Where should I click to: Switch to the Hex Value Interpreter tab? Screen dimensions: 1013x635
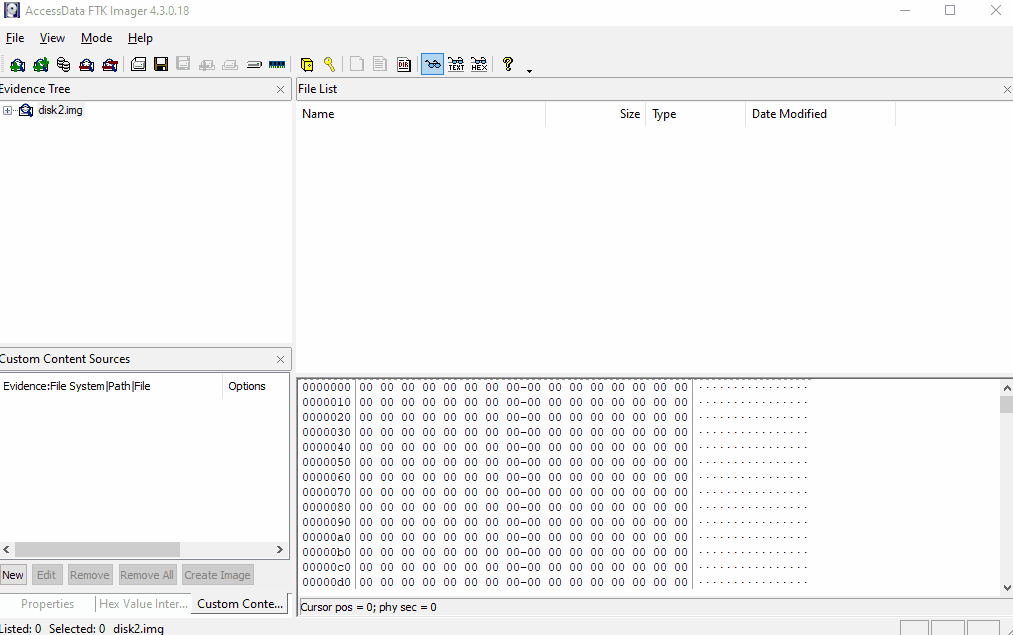point(143,604)
